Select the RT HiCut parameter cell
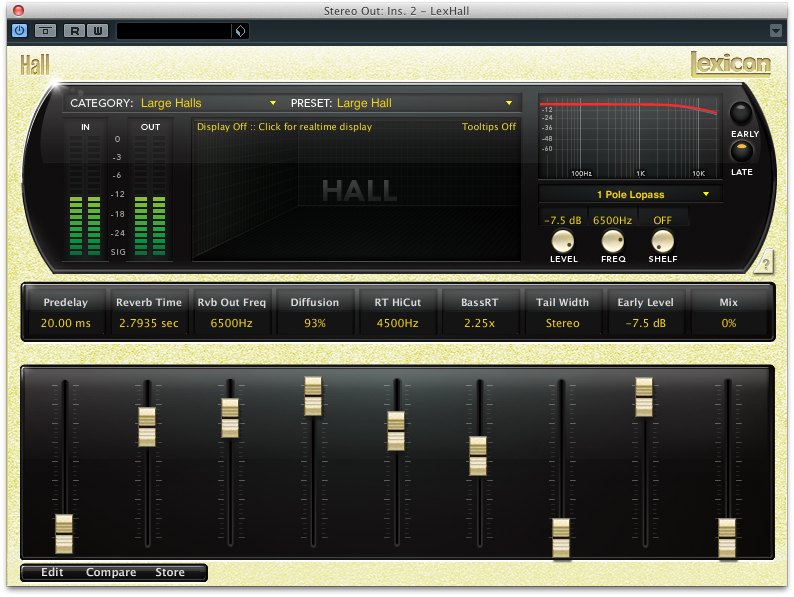This screenshot has height=597, width=794. click(398, 312)
